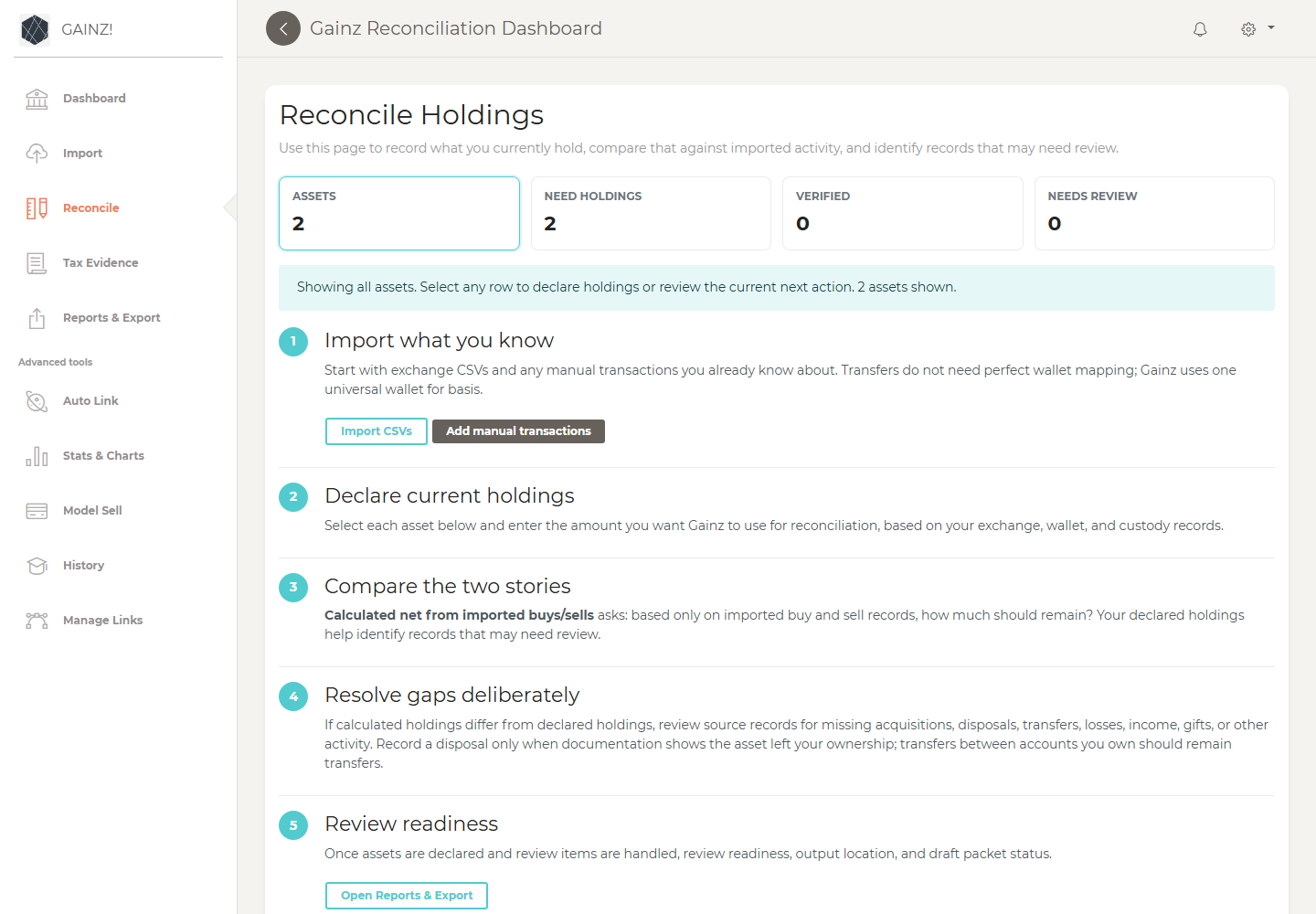This screenshot has width=1316, height=914.
Task: Click the "Advanced tools" section label
Action: pyautogui.click(x=56, y=363)
